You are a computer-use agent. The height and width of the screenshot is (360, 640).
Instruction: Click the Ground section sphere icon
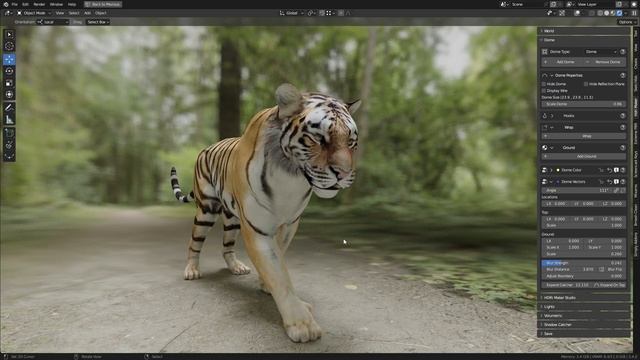click(544, 148)
